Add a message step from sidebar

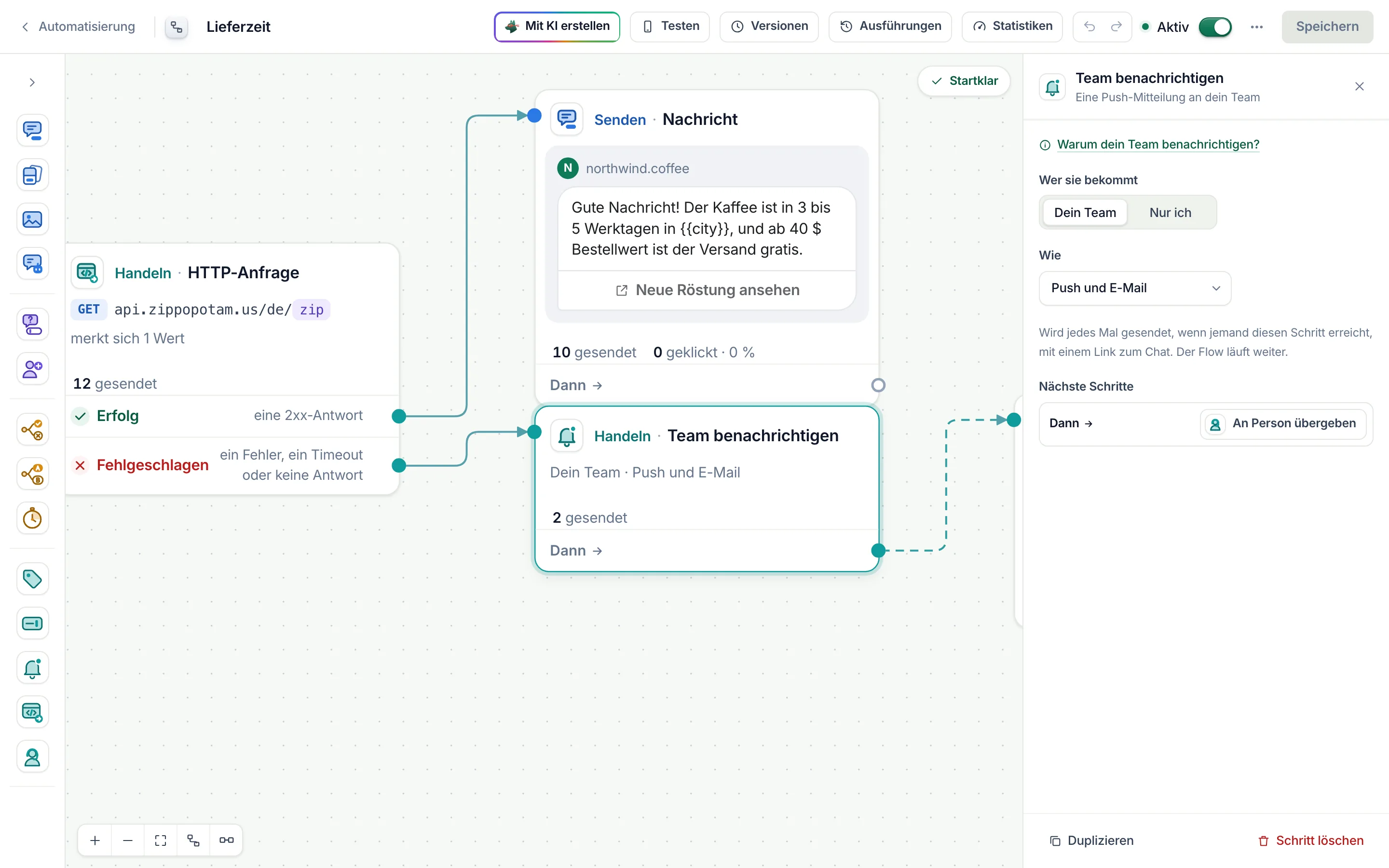pyautogui.click(x=32, y=130)
